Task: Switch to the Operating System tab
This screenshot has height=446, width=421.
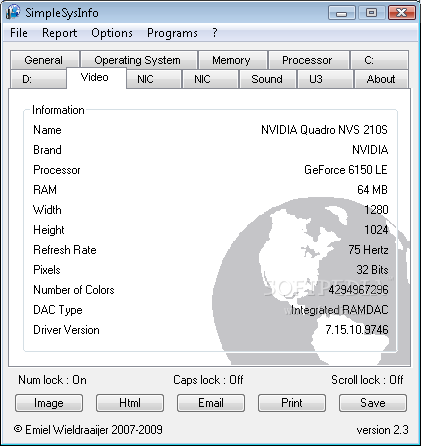Action: pos(139,60)
